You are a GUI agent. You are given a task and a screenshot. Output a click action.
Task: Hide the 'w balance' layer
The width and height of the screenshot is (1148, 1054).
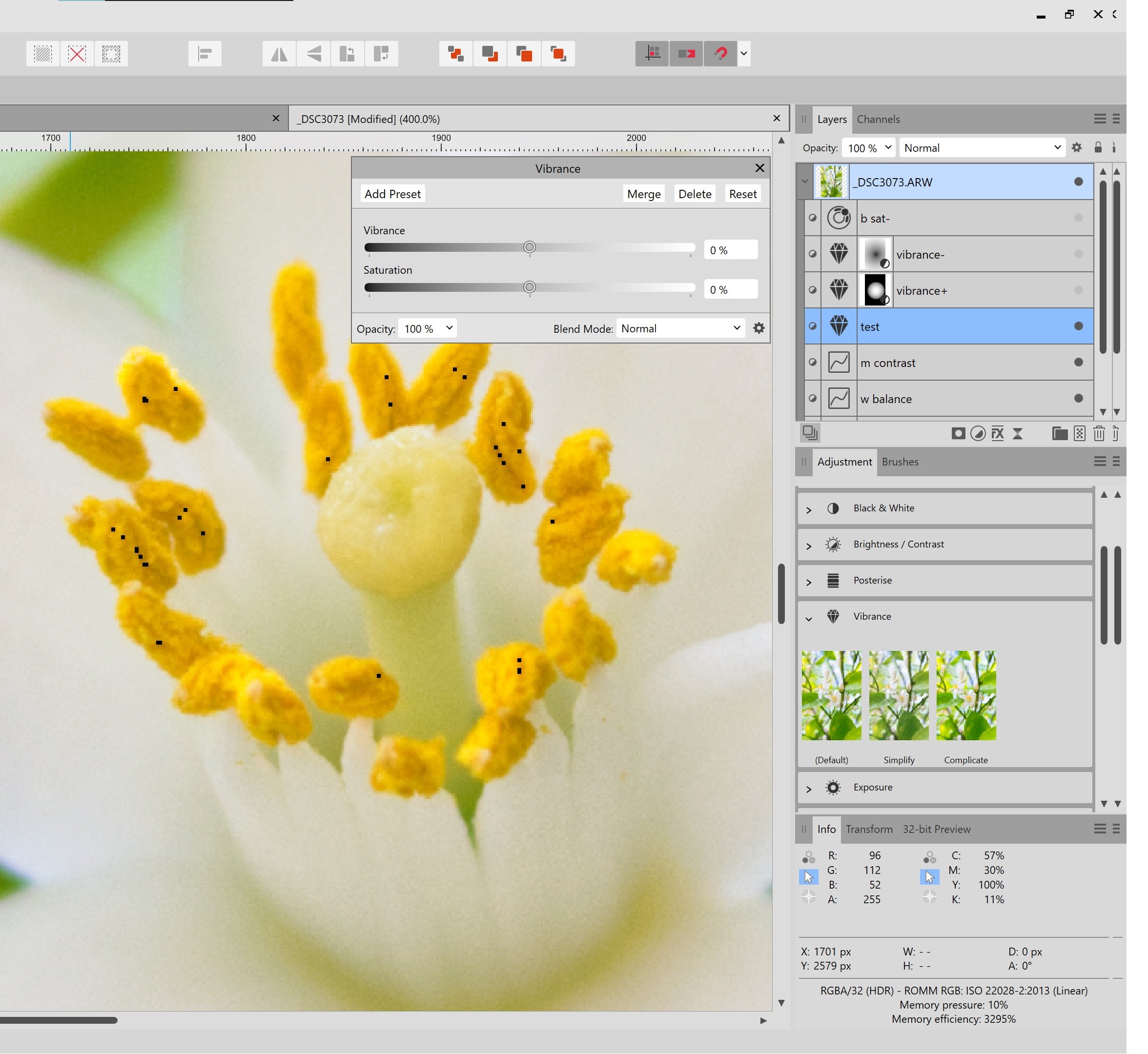point(1078,398)
